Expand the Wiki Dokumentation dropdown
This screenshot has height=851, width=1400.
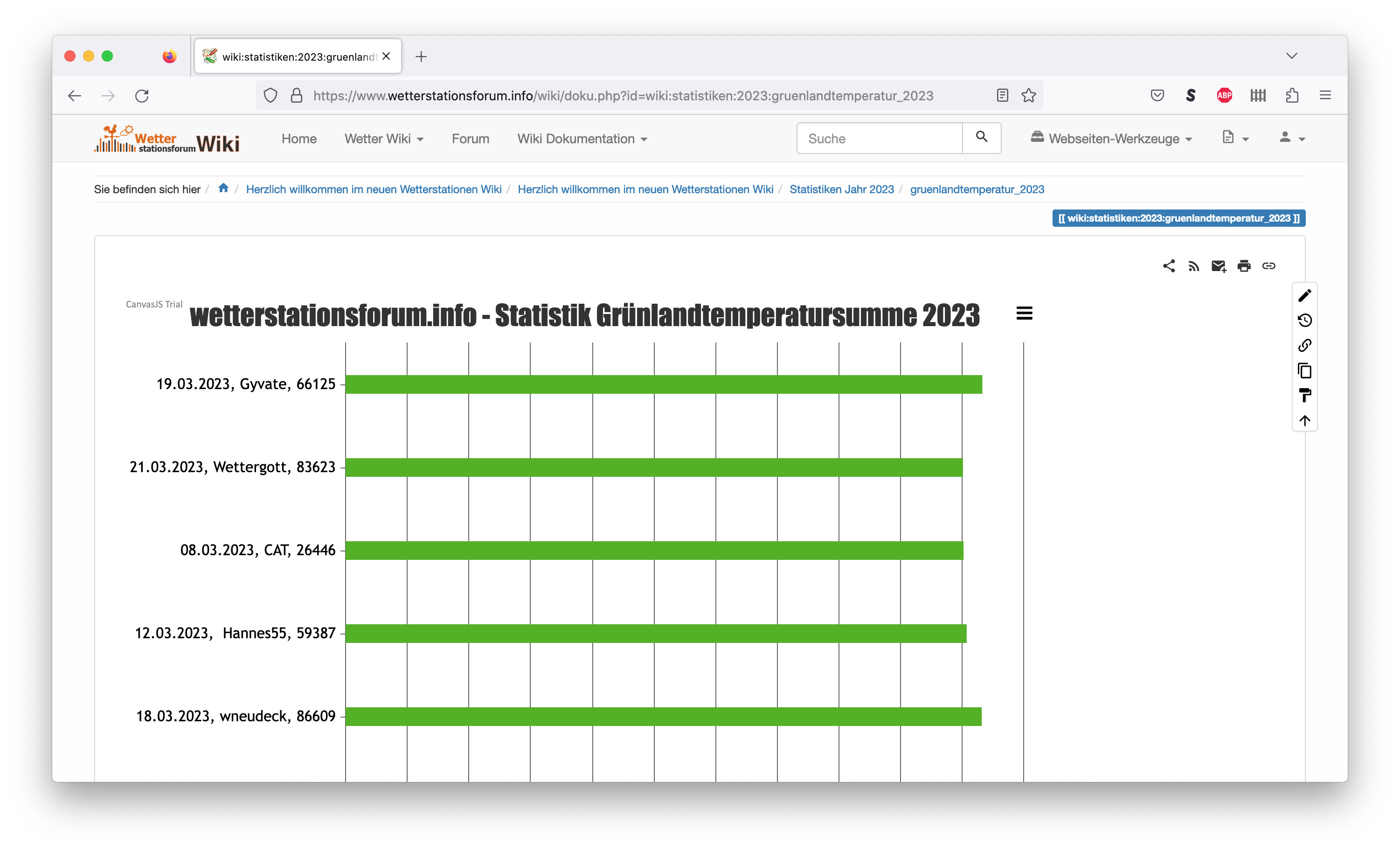coord(582,139)
